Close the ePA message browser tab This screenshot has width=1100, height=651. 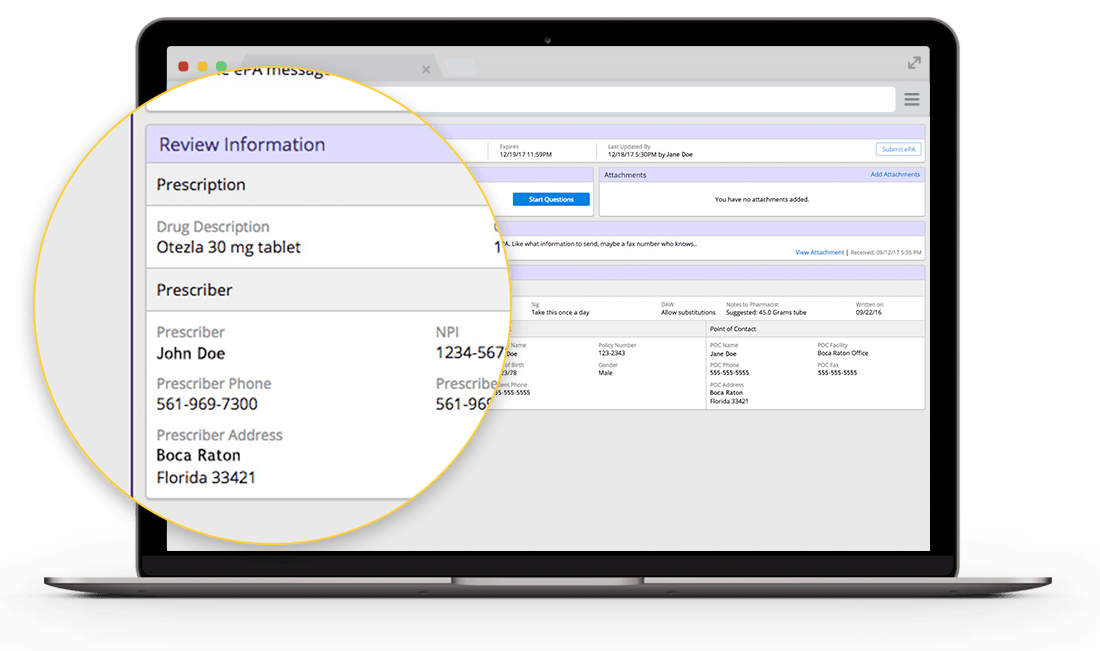(x=426, y=69)
